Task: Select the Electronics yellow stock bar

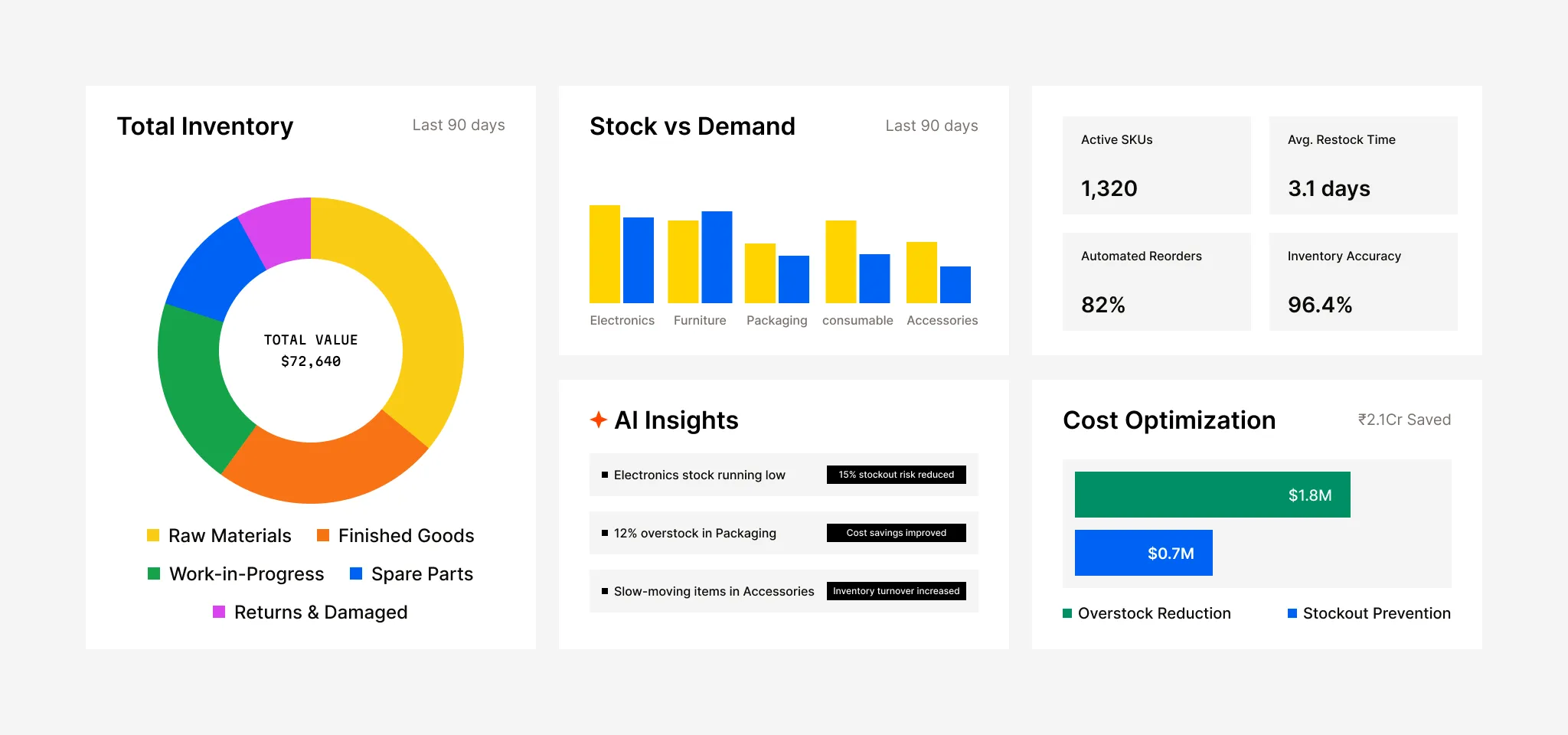Action: (605, 254)
